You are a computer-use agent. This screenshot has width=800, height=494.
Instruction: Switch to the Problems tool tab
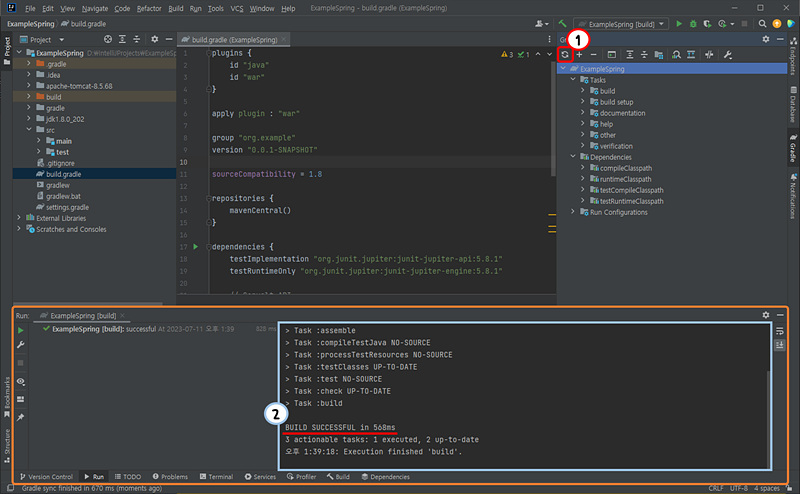coord(170,477)
